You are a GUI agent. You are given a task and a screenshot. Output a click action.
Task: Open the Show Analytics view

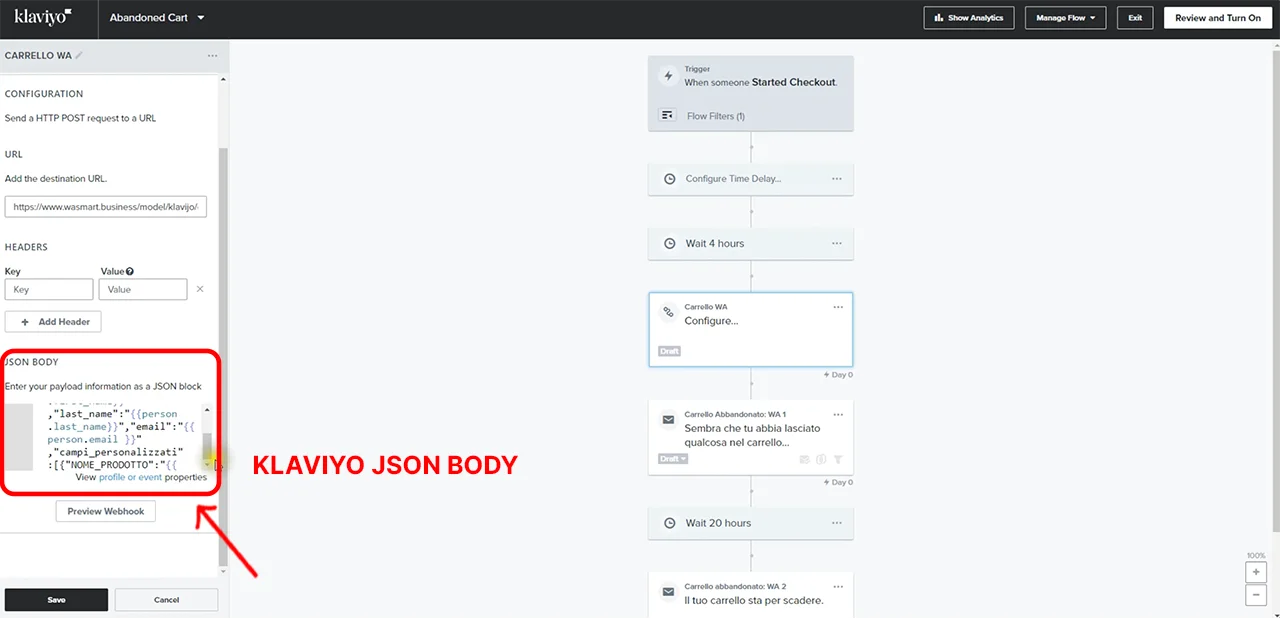969,18
